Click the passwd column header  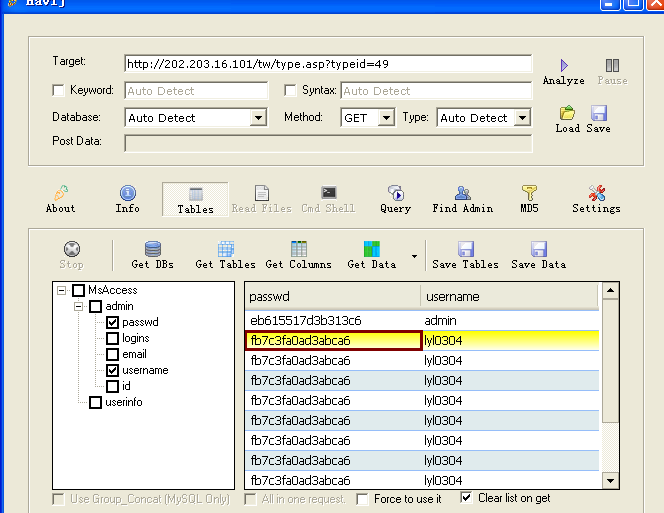click(x=332, y=297)
